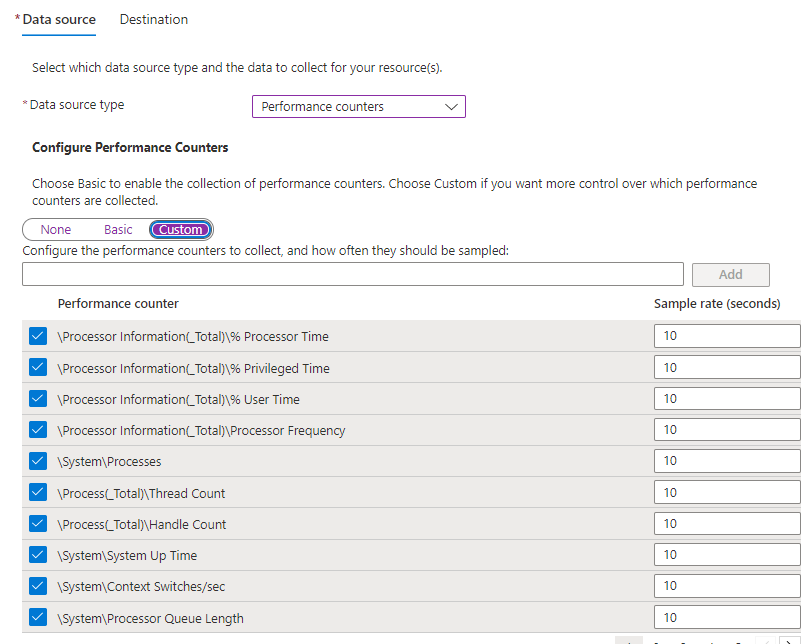811x644 pixels.
Task: Uncheck the Context Switches/sec counter
Action: [x=38, y=585]
